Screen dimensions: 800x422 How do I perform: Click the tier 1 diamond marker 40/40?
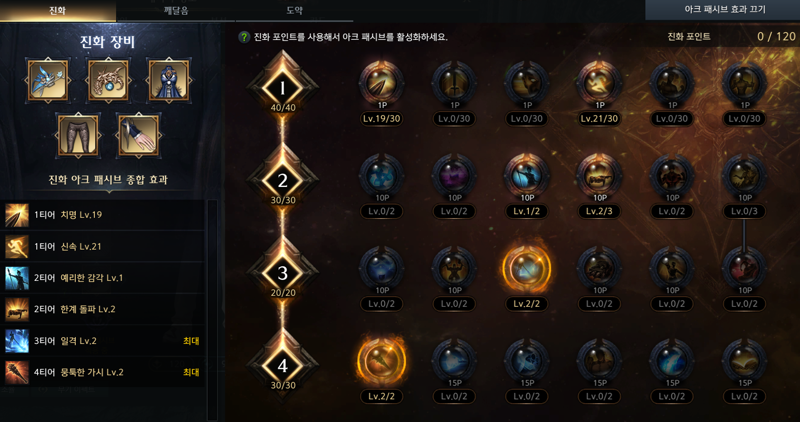click(283, 88)
